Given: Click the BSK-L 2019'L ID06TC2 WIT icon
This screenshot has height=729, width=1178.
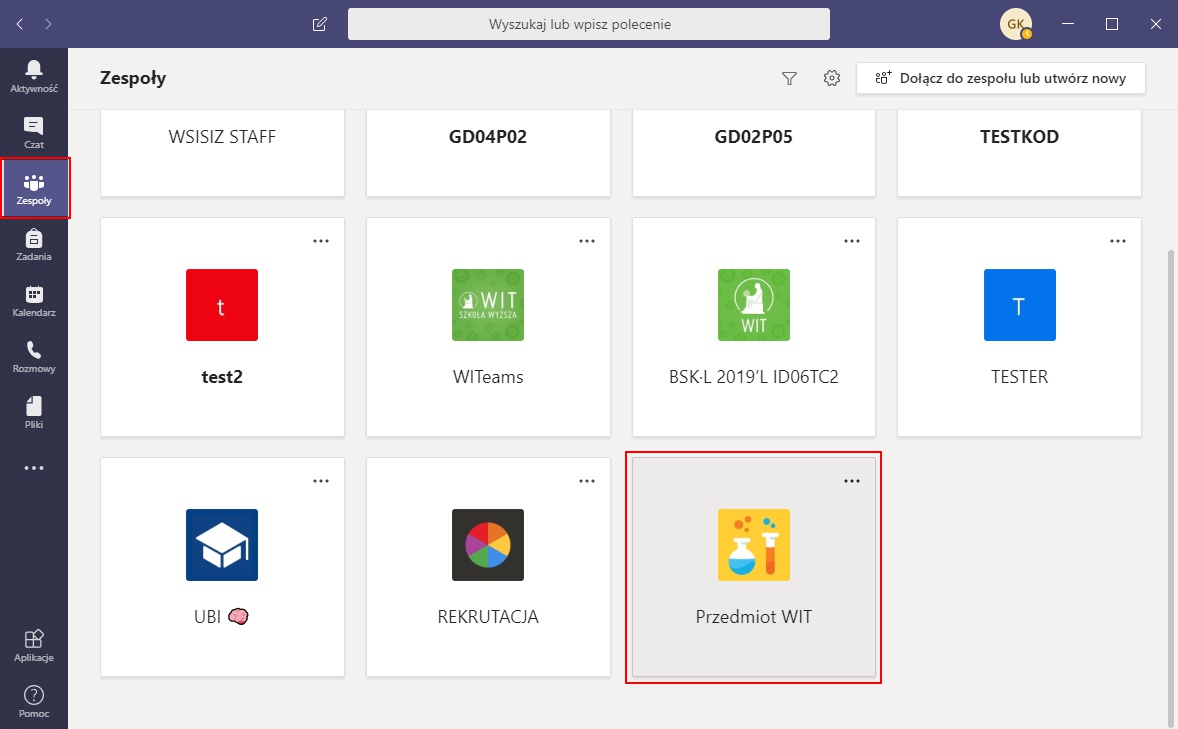Looking at the screenshot, I should click(x=754, y=305).
